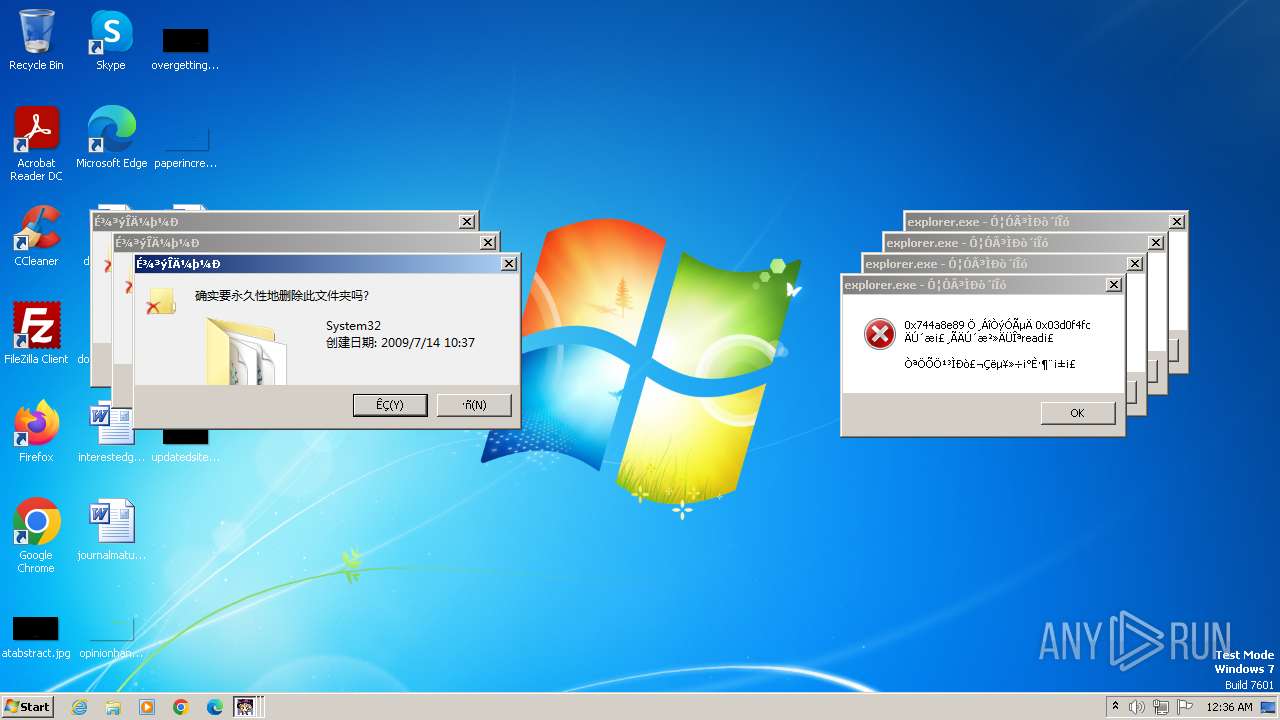The height and width of the screenshot is (720, 1280).
Task: Close the front explorer.exe error dialog
Action: tap(1114, 285)
